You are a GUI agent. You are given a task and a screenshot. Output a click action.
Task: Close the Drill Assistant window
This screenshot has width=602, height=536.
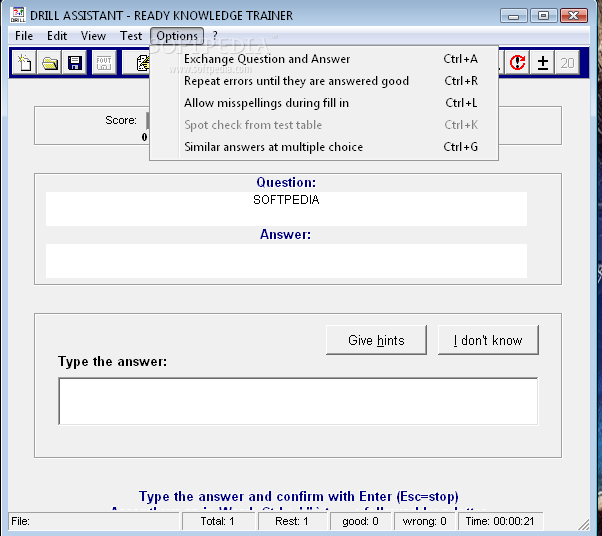(574, 16)
